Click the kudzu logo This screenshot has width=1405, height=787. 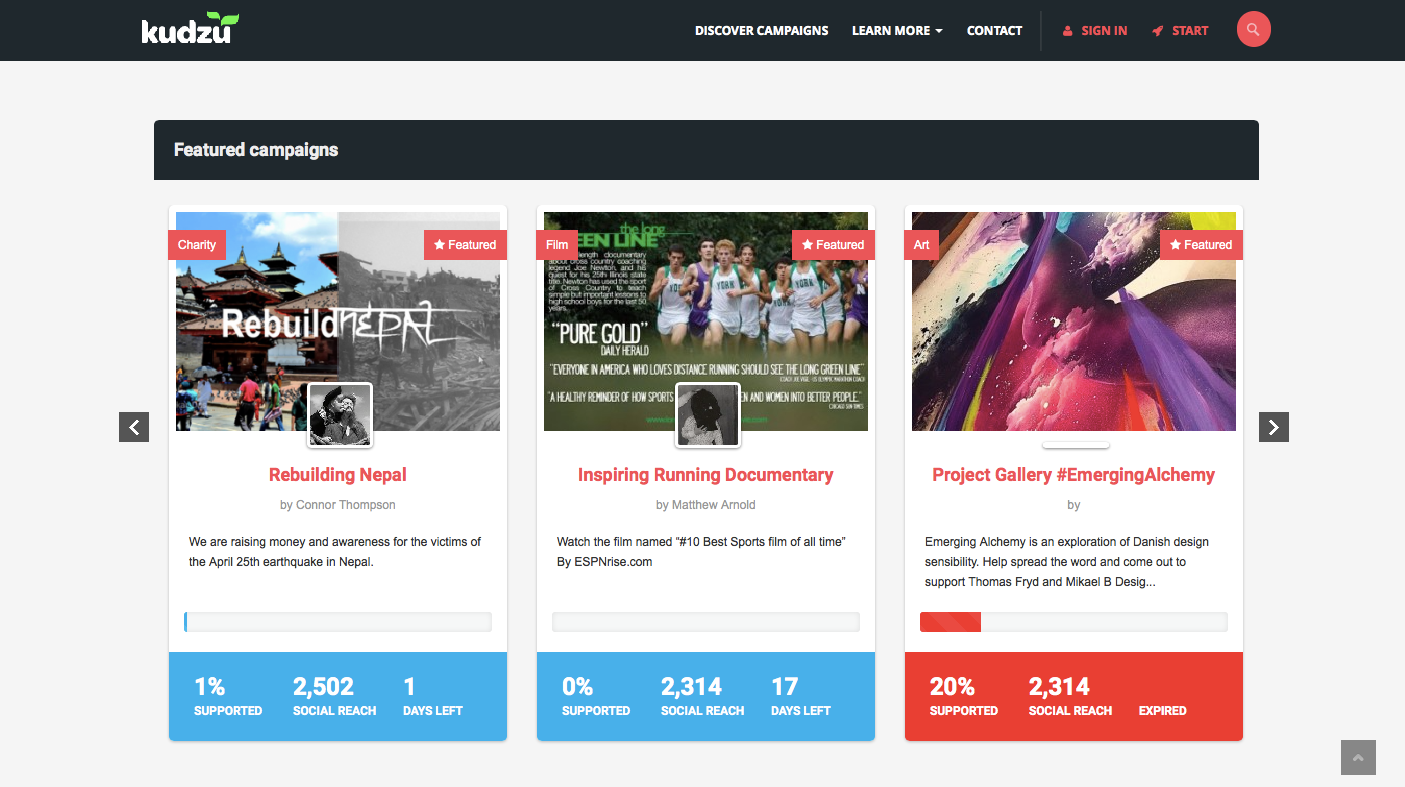pyautogui.click(x=190, y=28)
